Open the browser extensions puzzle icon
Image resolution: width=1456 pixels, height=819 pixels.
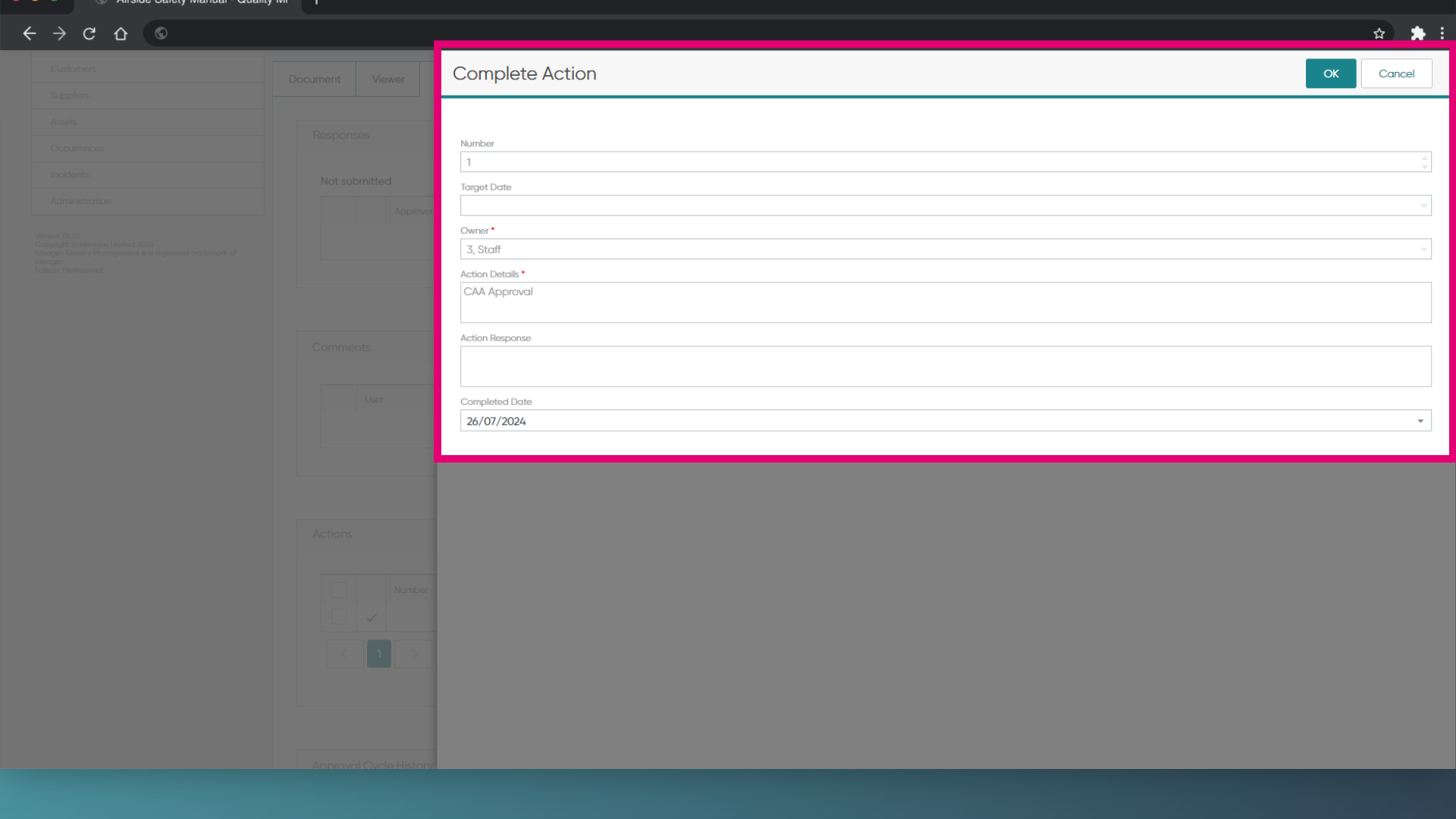[x=1417, y=33]
